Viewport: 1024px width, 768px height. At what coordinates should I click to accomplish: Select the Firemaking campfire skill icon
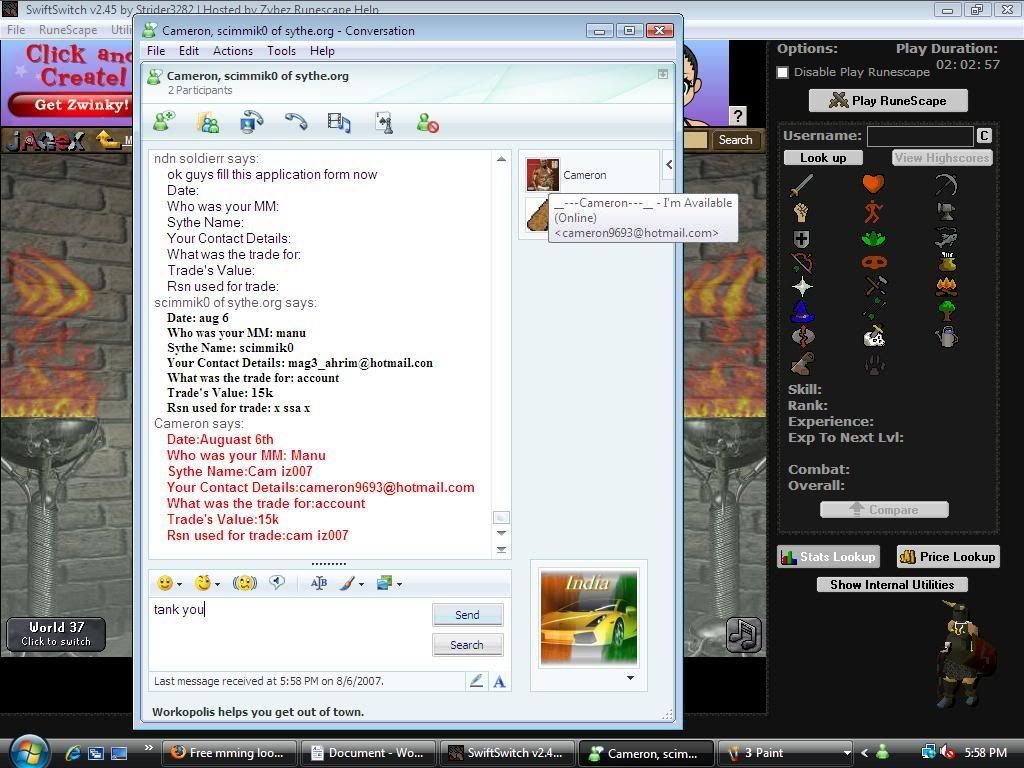coord(946,286)
